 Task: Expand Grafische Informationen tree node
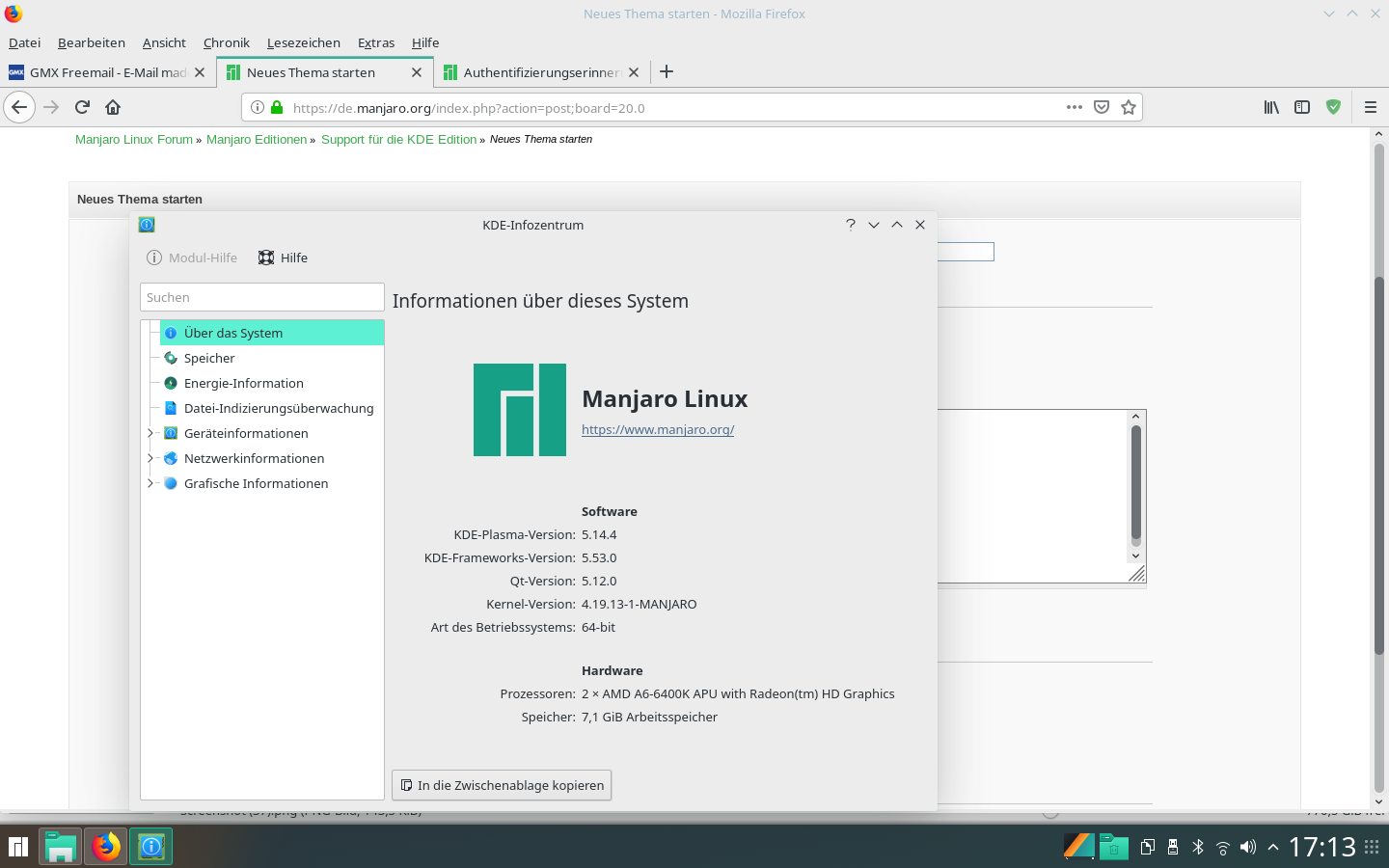(x=150, y=483)
